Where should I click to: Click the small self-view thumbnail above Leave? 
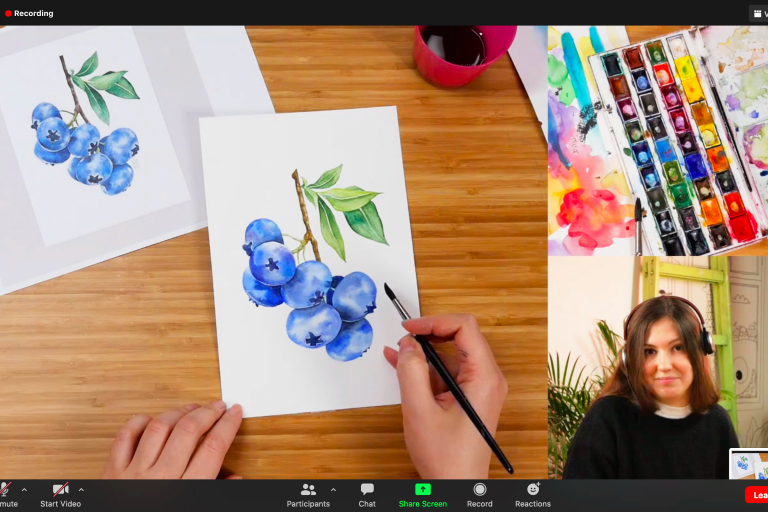(749, 464)
